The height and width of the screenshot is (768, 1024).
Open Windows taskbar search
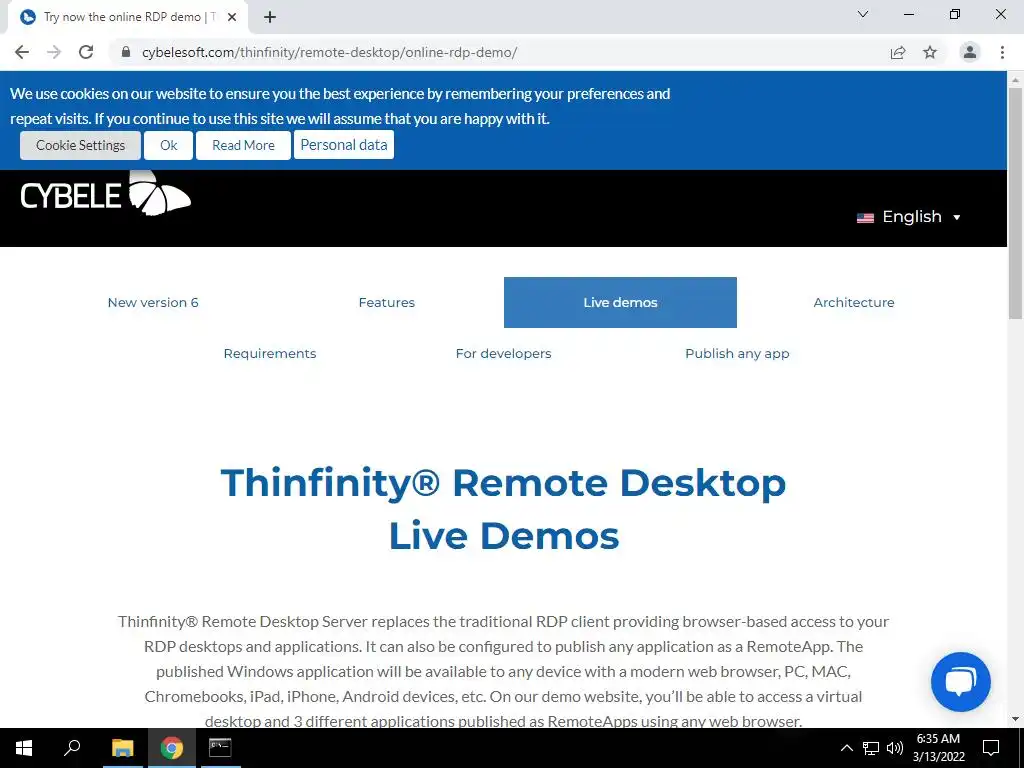pos(72,748)
